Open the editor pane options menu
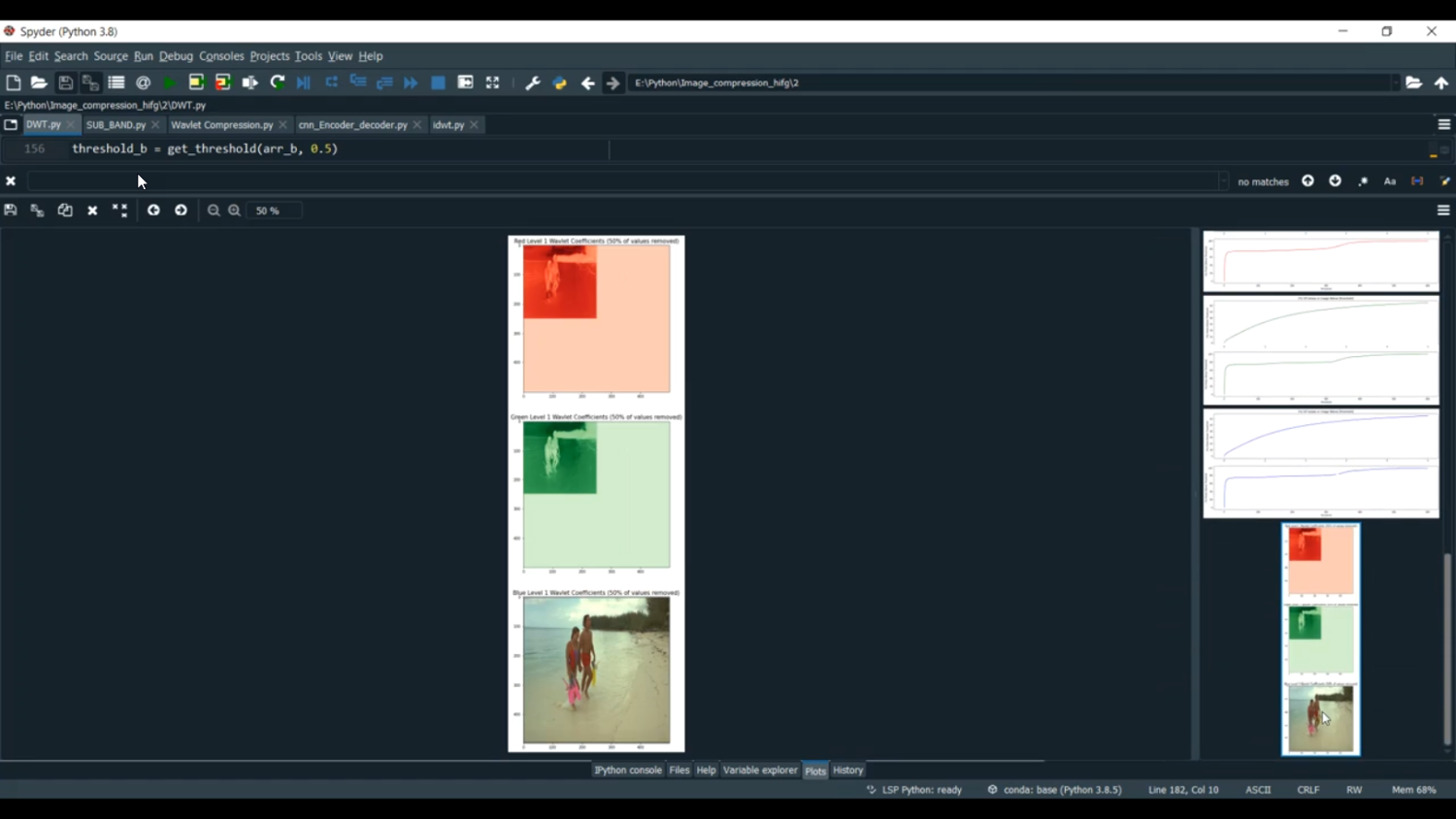This screenshot has width=1456, height=819. click(x=1443, y=125)
